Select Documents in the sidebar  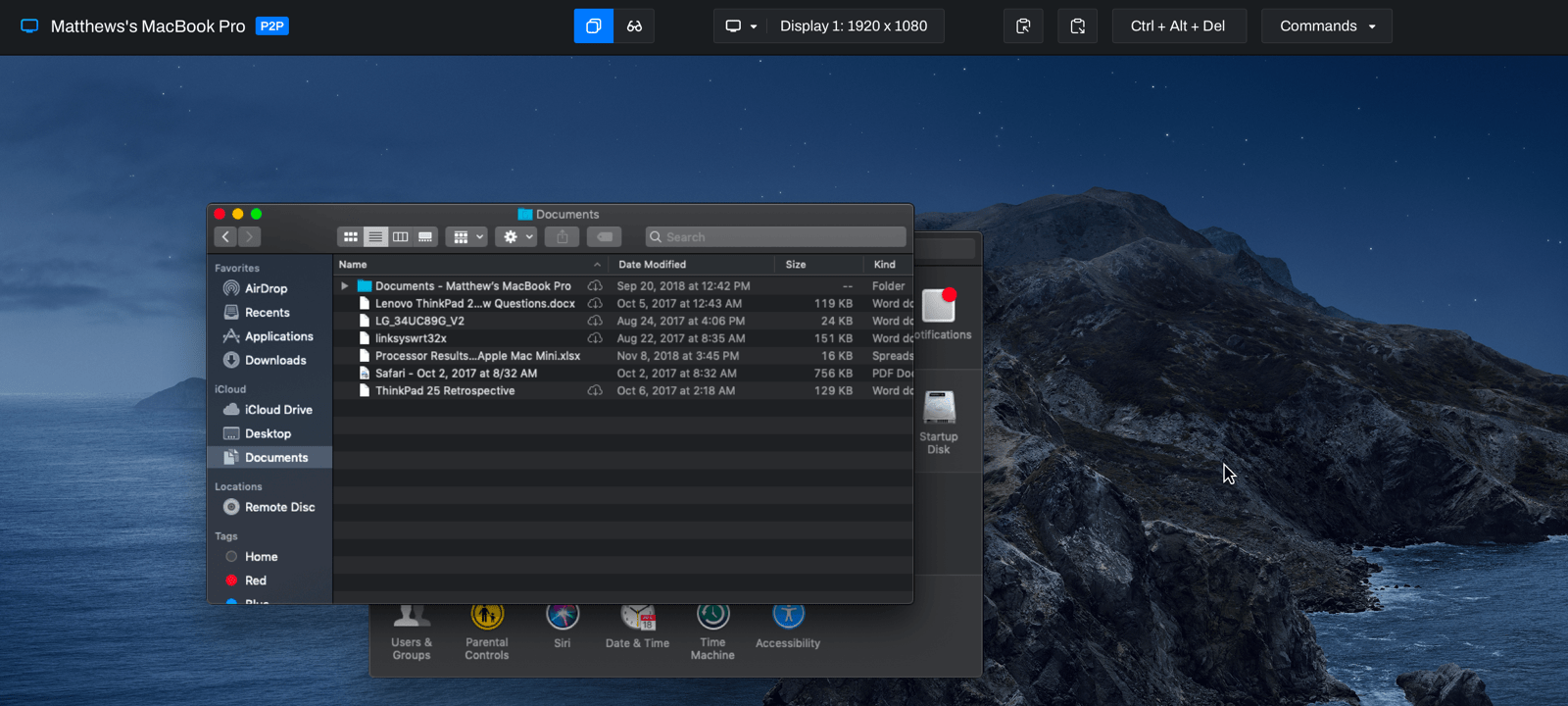pos(269,457)
